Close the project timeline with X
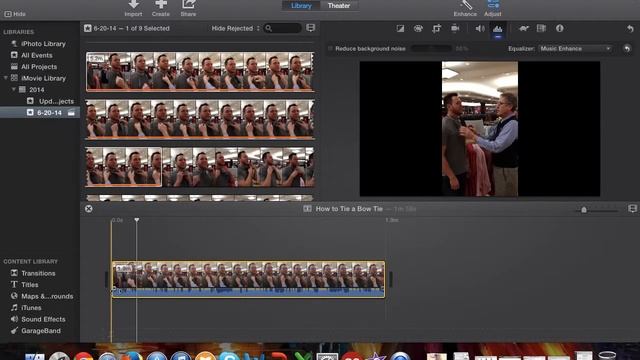The height and width of the screenshot is (360, 640). point(89,209)
